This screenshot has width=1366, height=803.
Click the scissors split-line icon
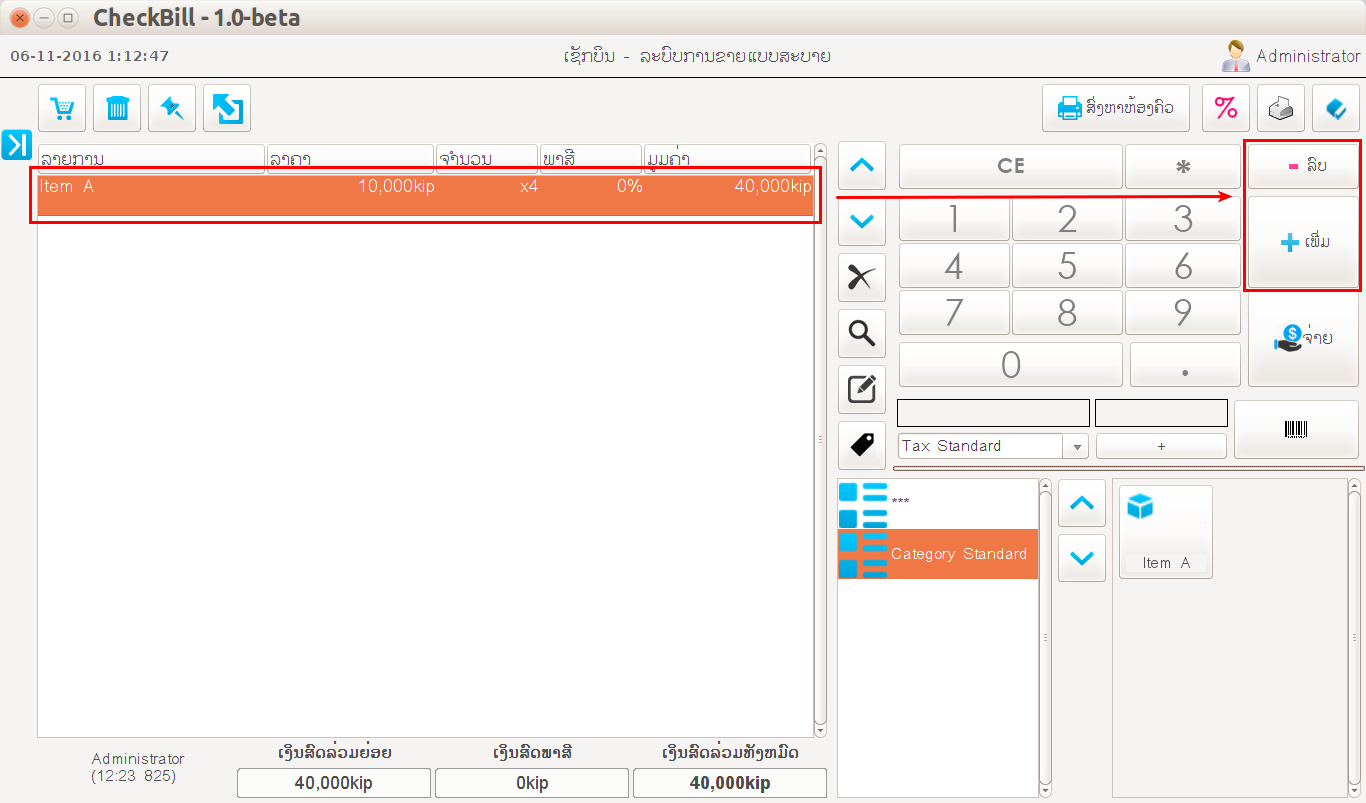coord(861,278)
